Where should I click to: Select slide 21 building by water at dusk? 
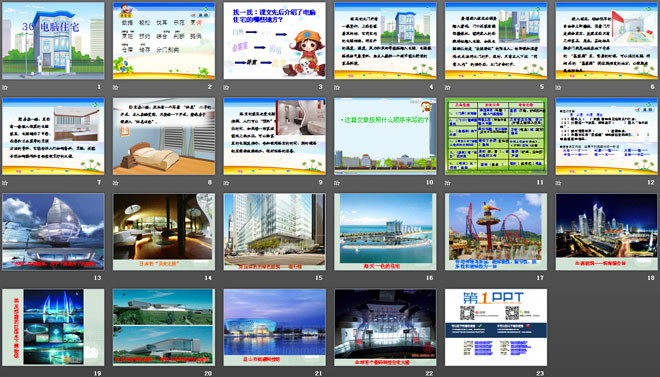pos(274,327)
